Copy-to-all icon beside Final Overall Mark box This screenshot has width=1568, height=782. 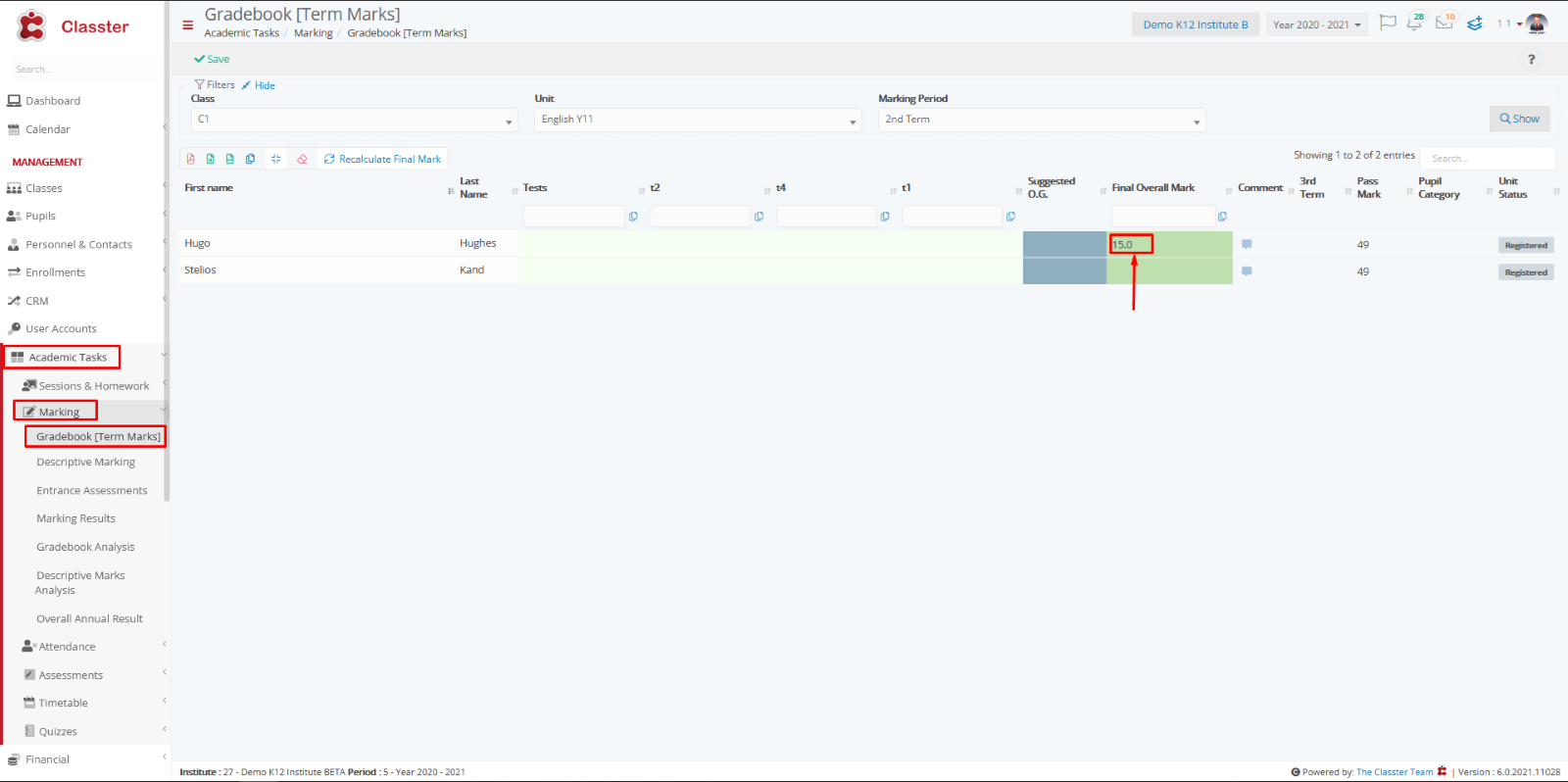(1222, 217)
